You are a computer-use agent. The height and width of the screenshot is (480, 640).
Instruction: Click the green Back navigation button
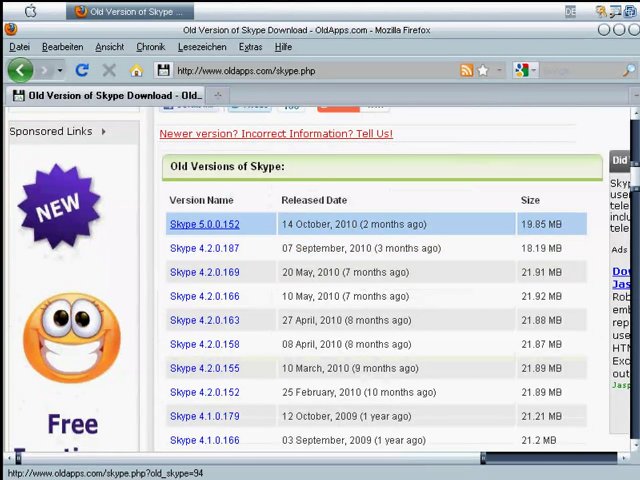20,70
